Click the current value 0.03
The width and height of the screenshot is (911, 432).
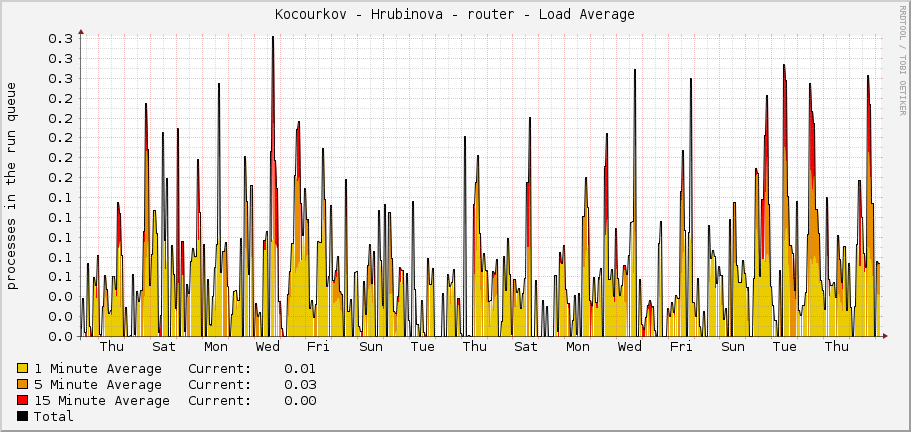[300, 384]
